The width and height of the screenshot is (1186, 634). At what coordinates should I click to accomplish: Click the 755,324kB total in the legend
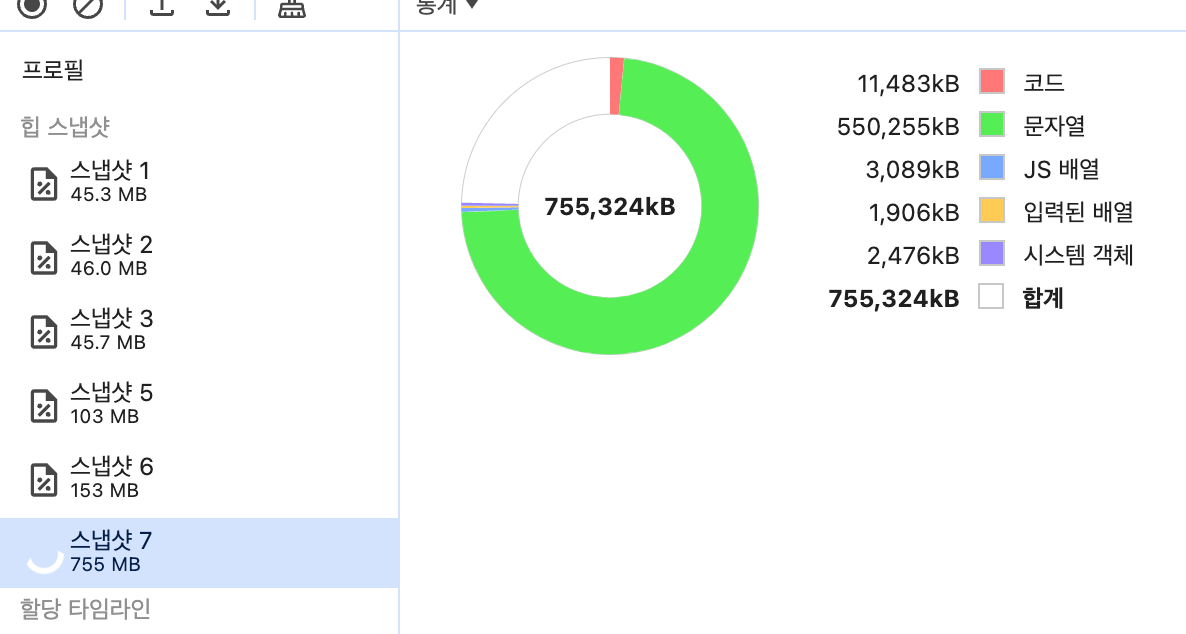[x=894, y=299]
